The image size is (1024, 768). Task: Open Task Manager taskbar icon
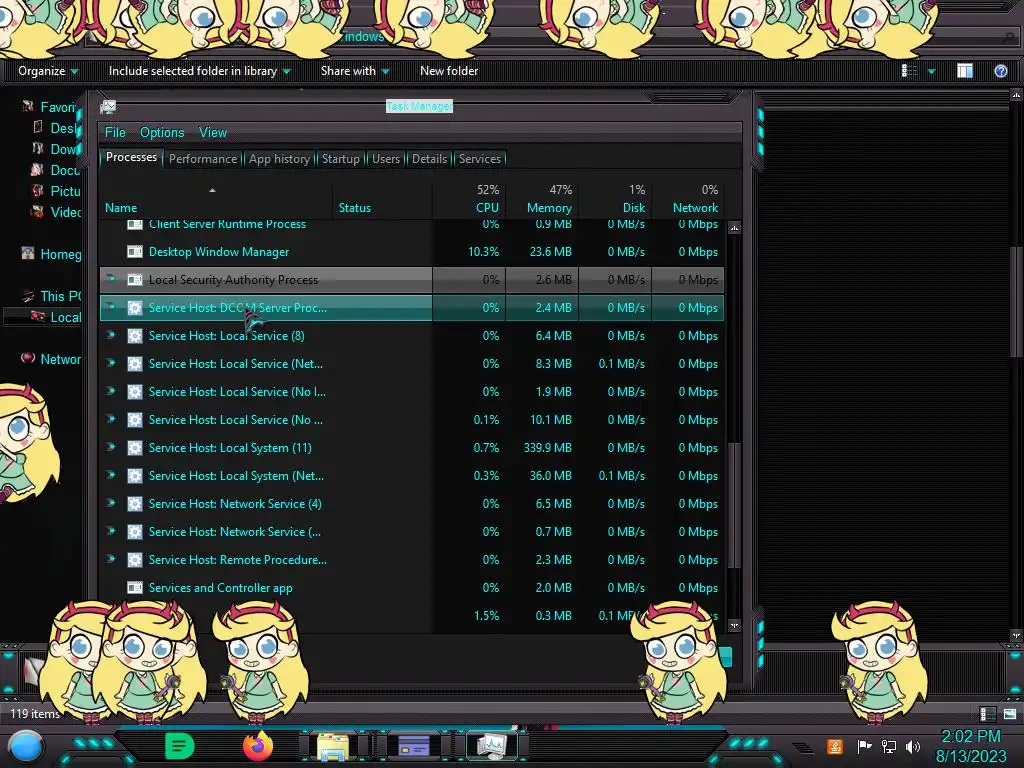[491, 746]
